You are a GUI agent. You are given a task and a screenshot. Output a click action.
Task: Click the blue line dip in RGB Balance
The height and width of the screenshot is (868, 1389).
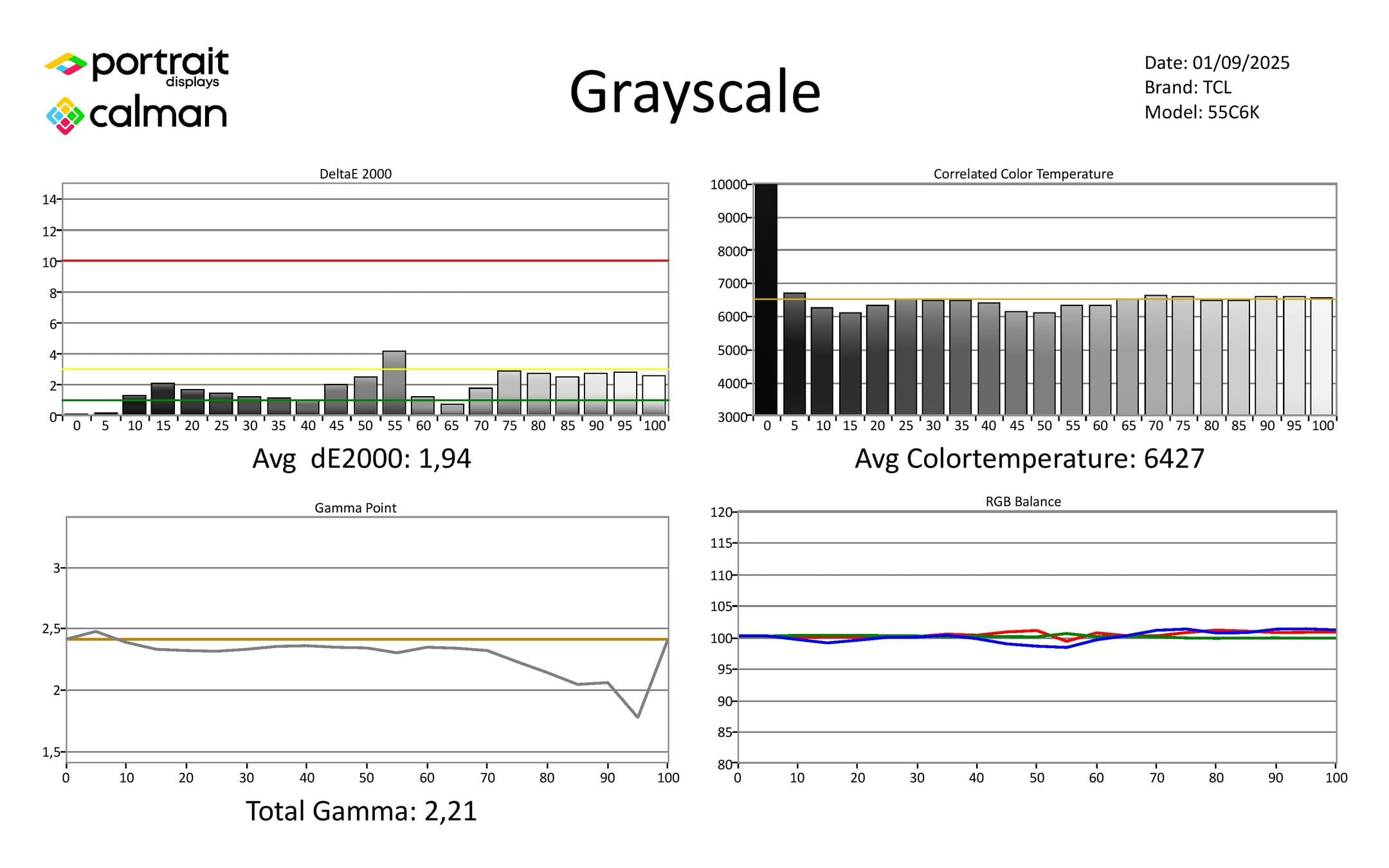[1066, 647]
